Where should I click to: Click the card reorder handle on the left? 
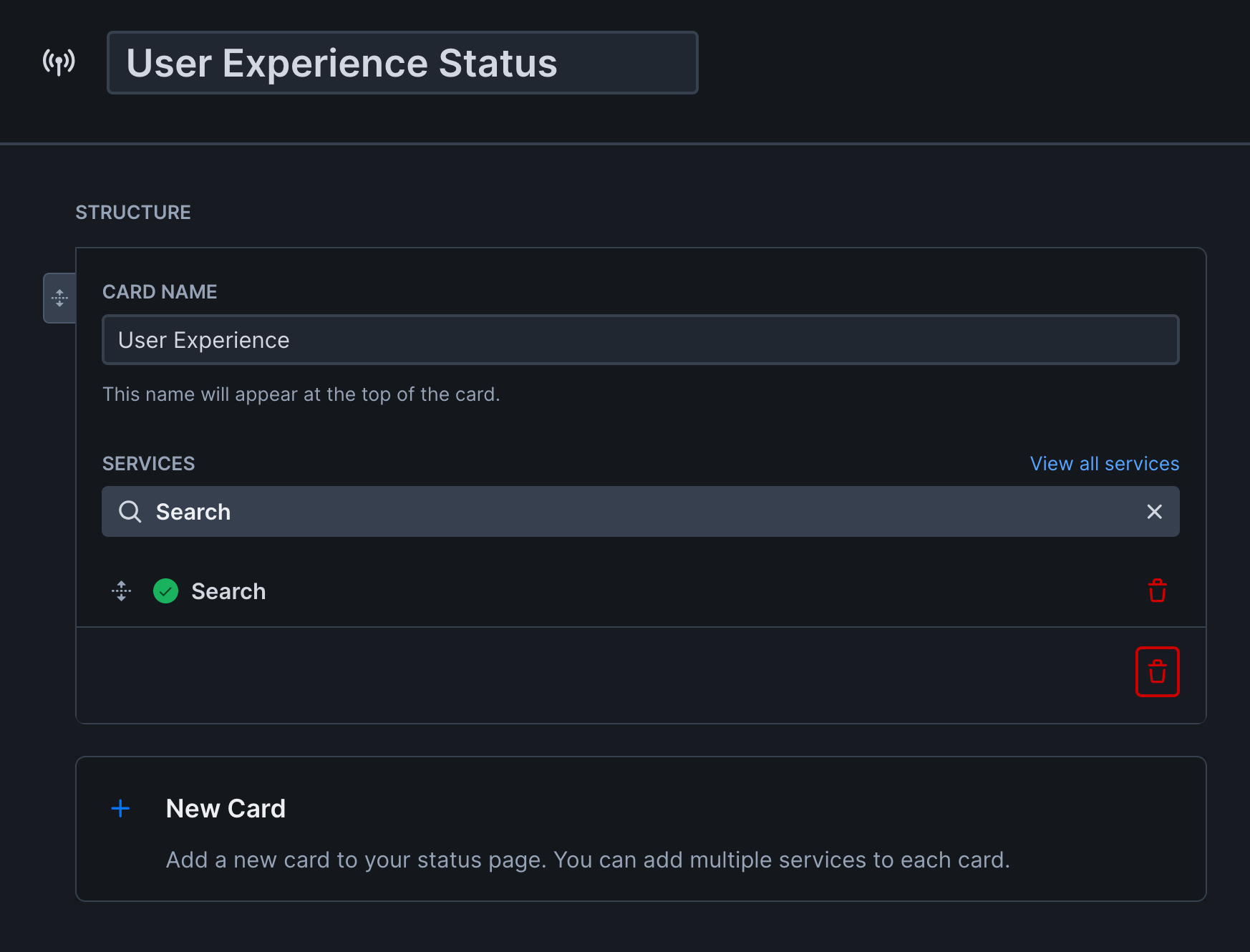[60, 297]
